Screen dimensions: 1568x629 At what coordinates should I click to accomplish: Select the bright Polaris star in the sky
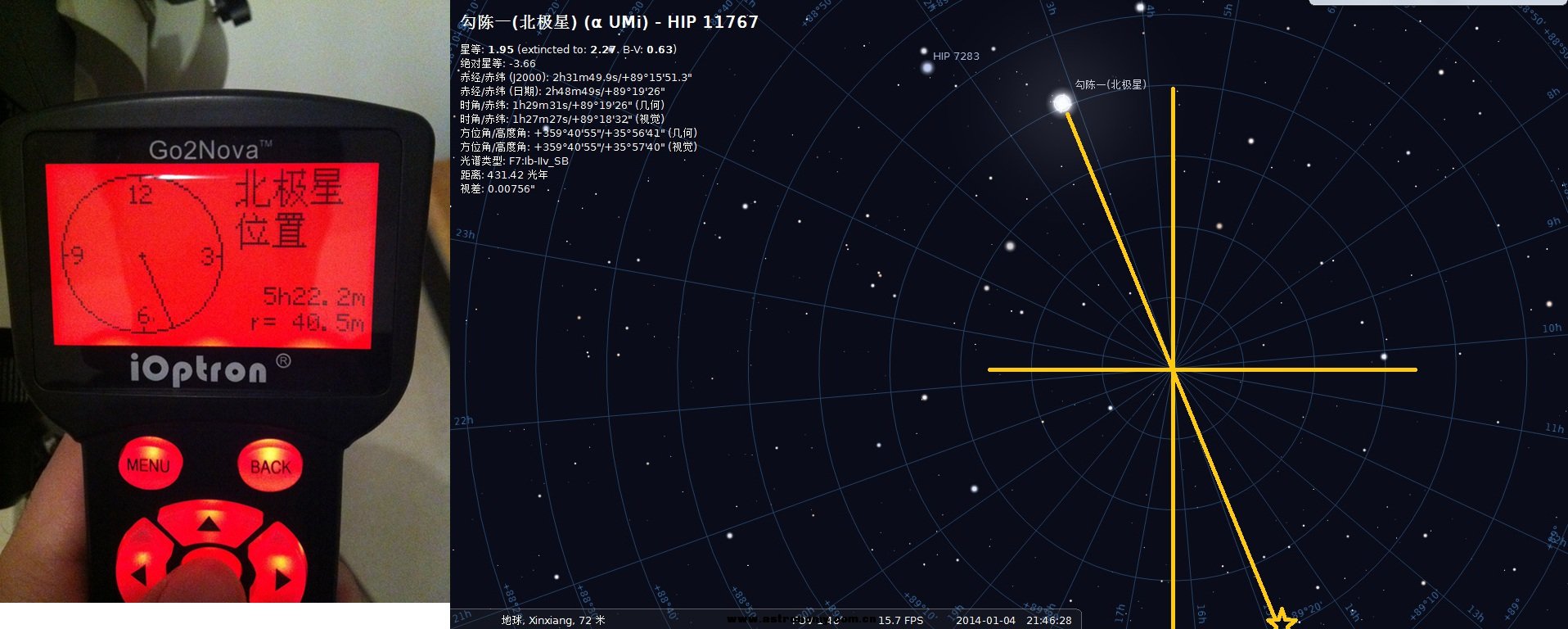click(1061, 102)
